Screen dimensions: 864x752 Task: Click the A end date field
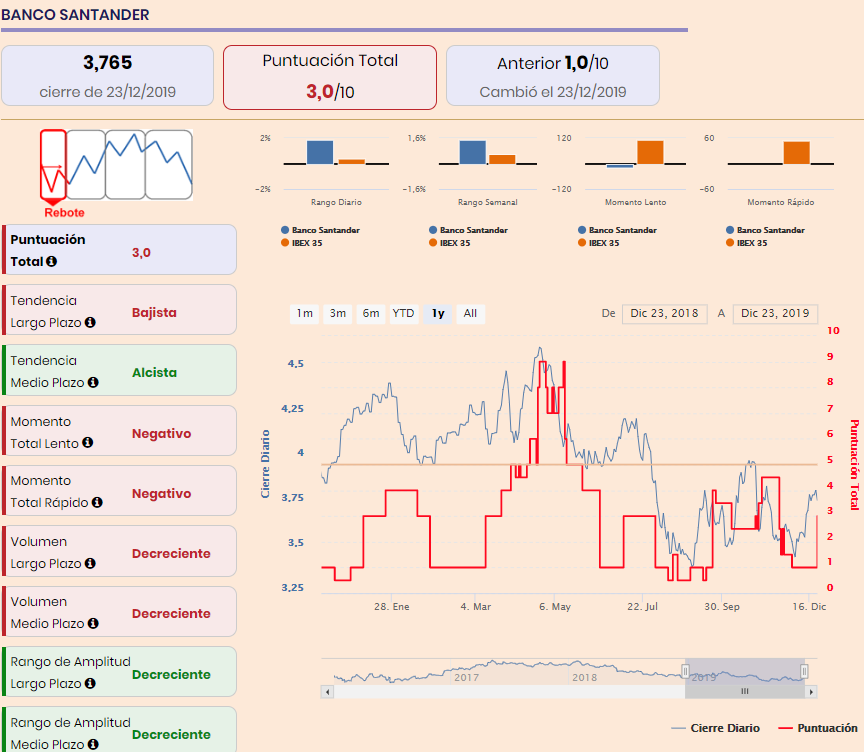(x=775, y=313)
